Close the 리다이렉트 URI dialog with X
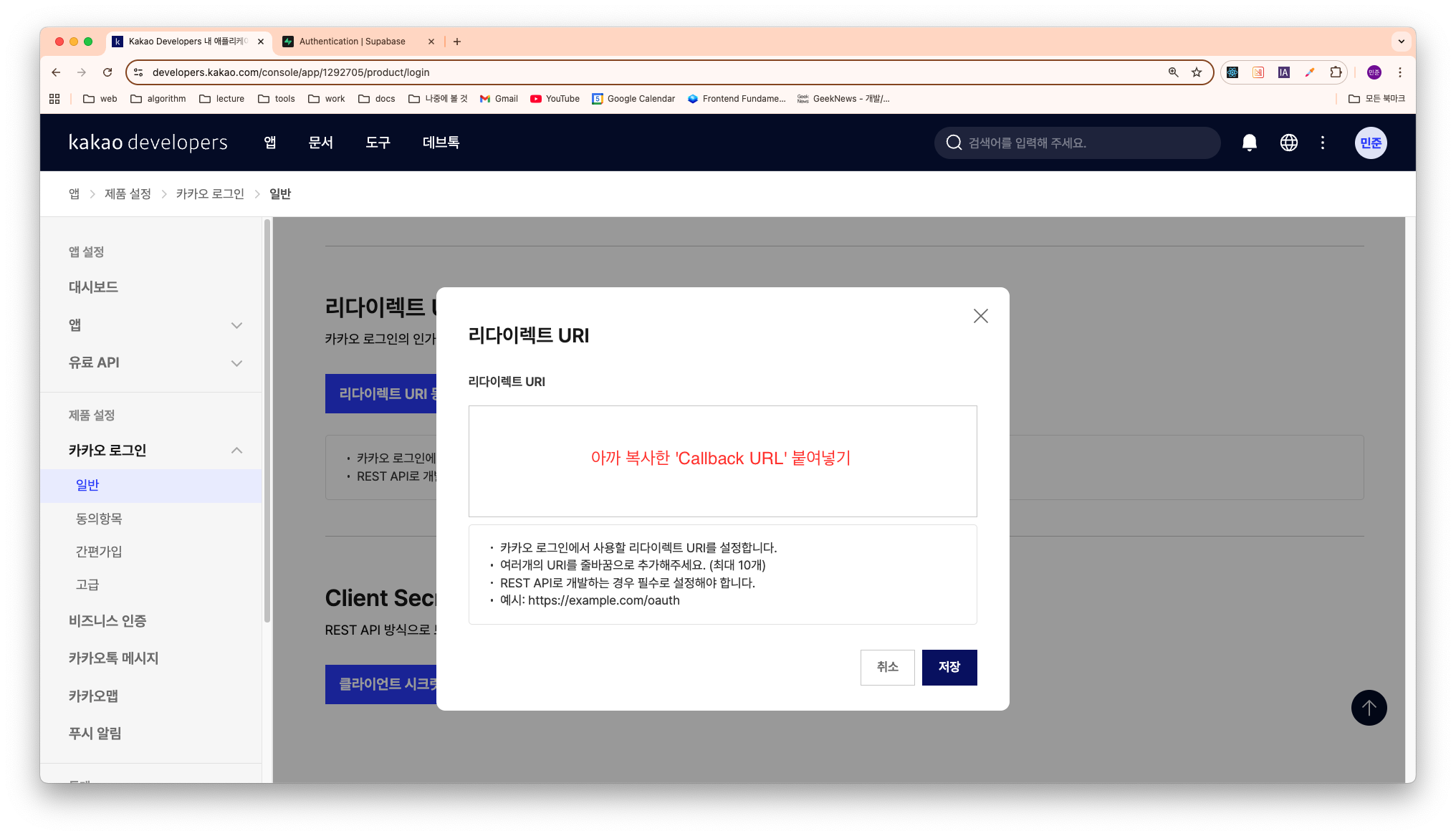Screen dimensions: 1456x836 pos(980,316)
